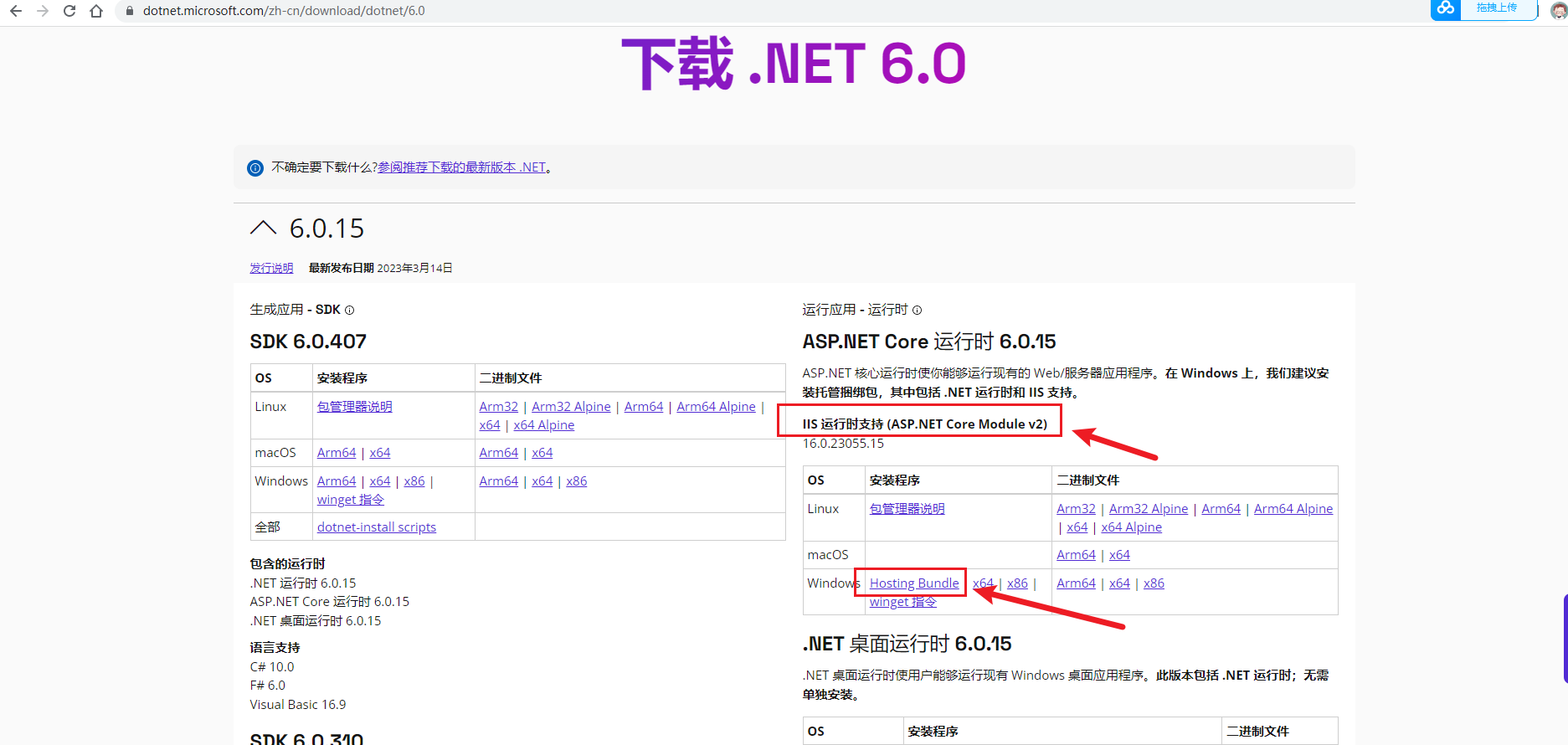Download ASP.NET runtime Linux Arm32 binary
Image resolution: width=1568 pixels, height=745 pixels.
pos(1077,509)
